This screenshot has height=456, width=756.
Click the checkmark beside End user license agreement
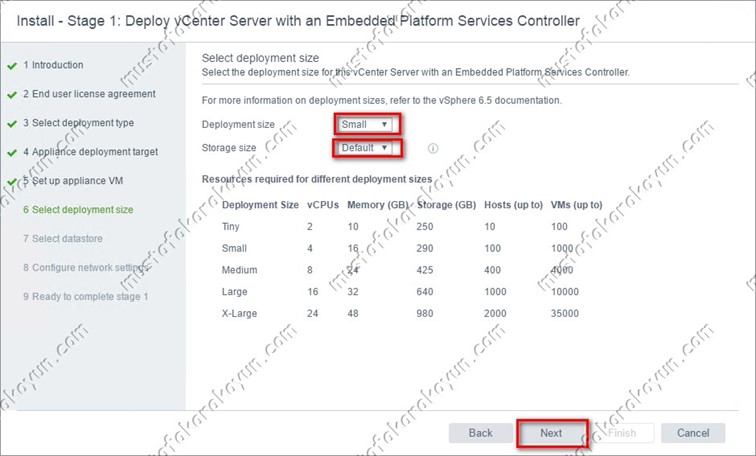12,95
